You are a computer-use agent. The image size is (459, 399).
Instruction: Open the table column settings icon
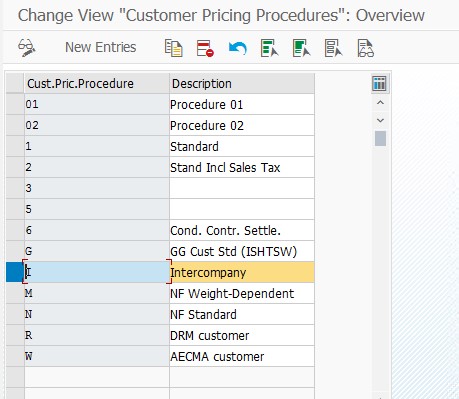coord(379,83)
